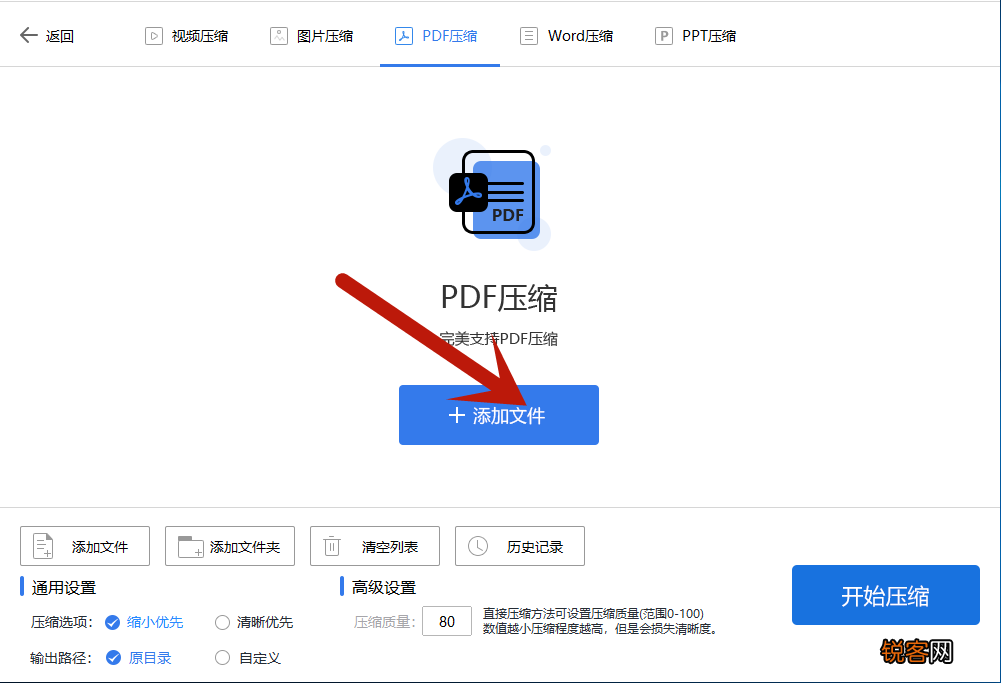Click the PDF icon in the tab bar

pyautogui.click(x=404, y=36)
